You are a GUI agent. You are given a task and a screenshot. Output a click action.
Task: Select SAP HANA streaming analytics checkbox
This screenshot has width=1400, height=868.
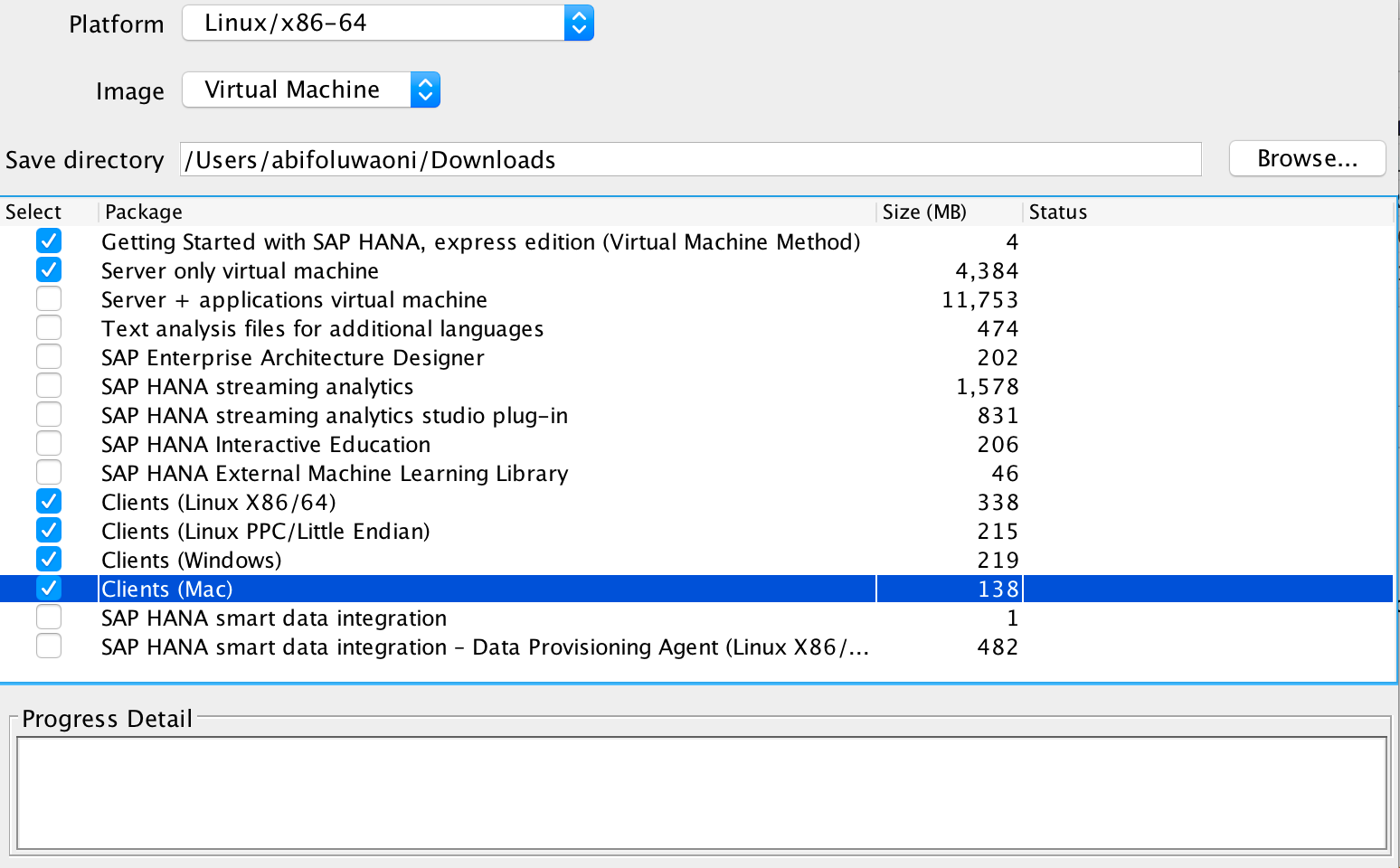pos(49,386)
